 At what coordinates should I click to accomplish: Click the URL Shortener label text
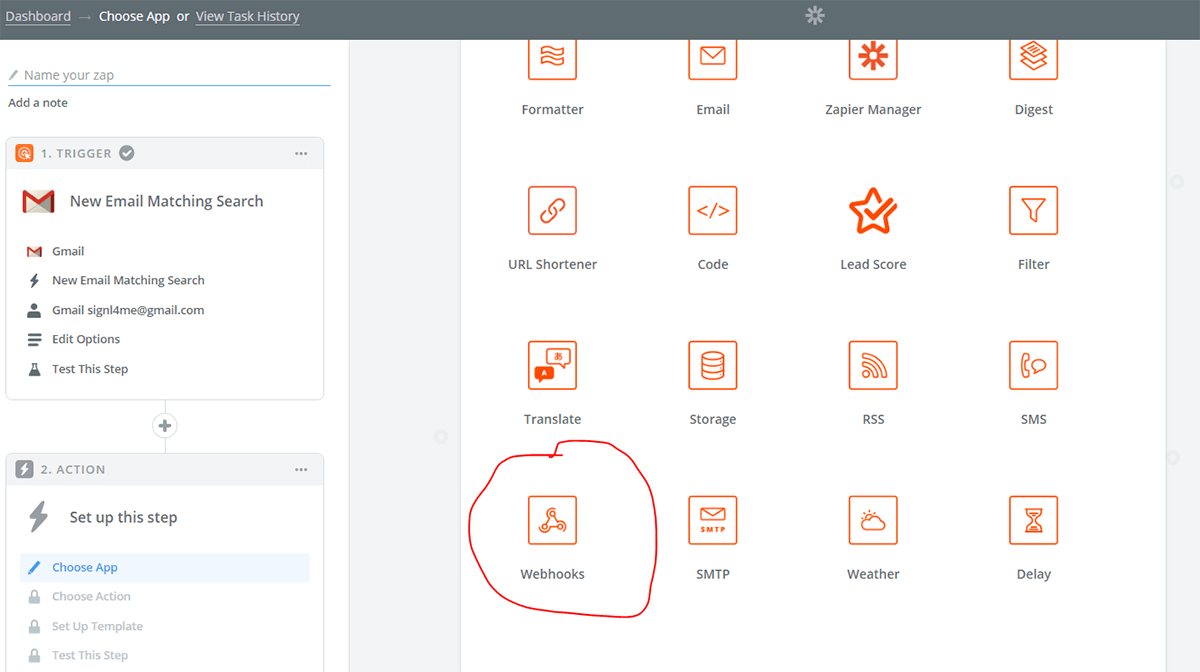[552, 264]
